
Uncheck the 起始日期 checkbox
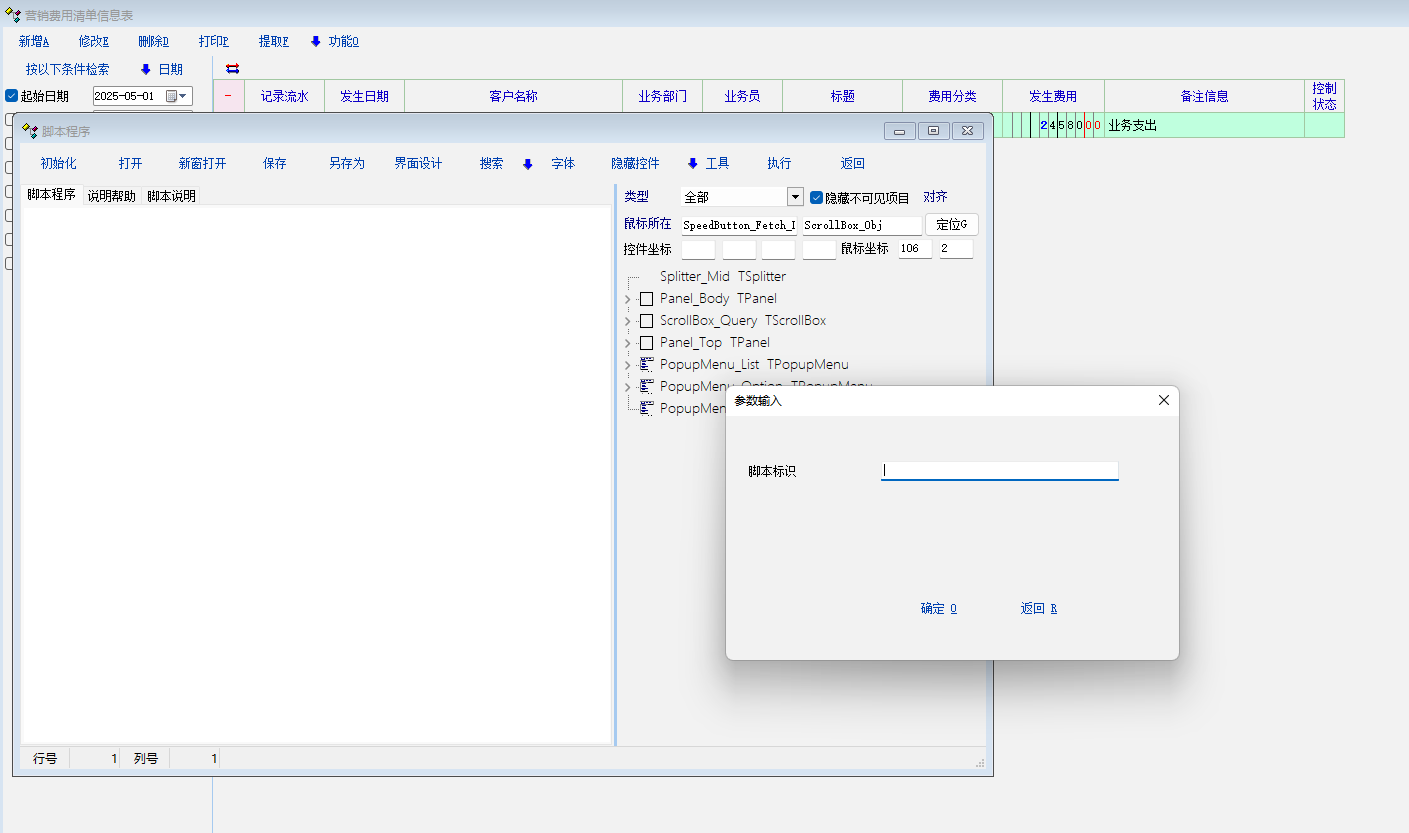(x=12, y=96)
